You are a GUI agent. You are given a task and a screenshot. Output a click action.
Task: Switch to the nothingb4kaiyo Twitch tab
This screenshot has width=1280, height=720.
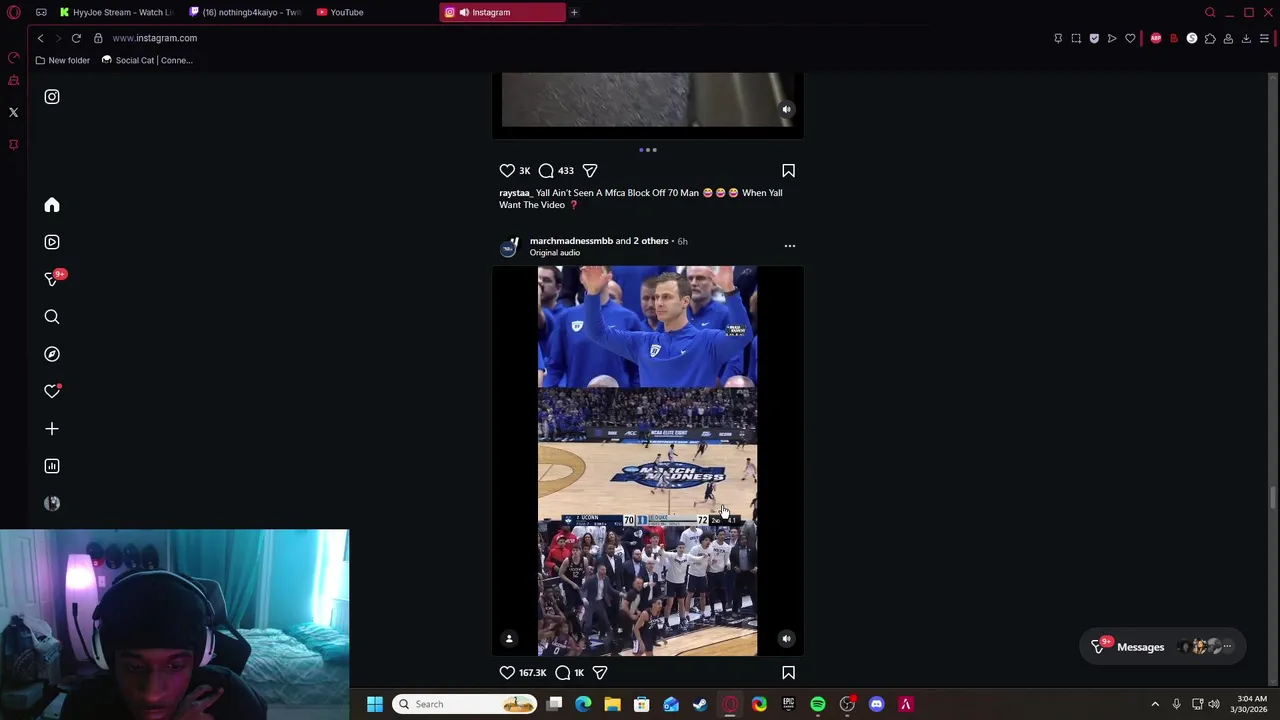246,12
